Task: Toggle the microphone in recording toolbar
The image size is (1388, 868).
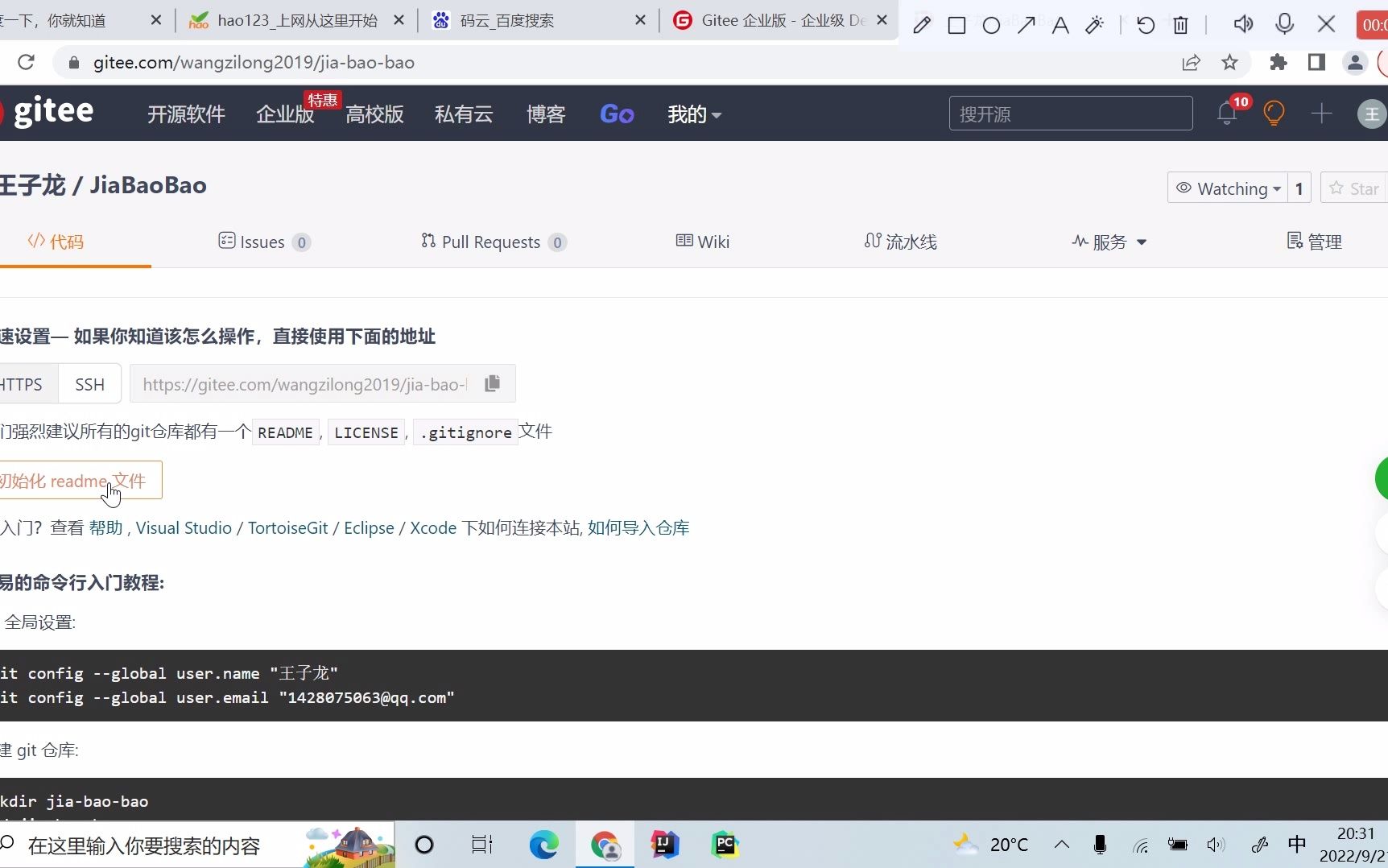Action: click(x=1284, y=24)
